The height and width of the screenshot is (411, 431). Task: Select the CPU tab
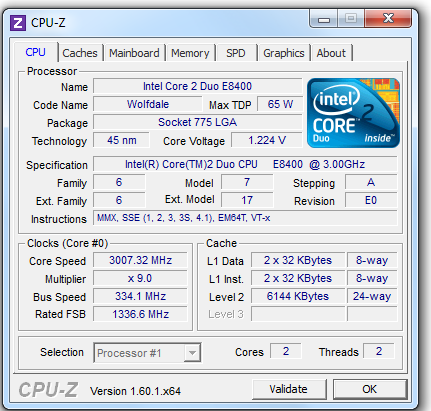tap(36, 52)
